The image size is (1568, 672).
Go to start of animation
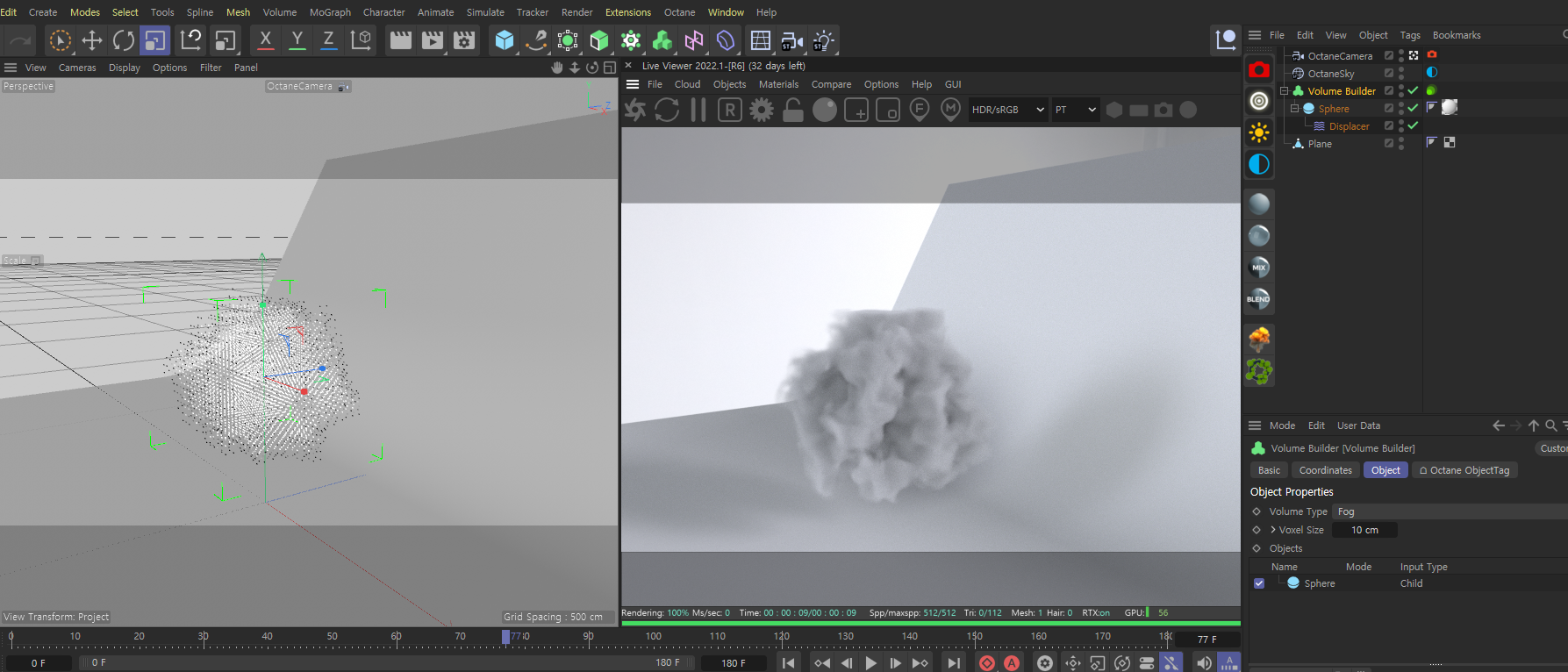[x=789, y=663]
